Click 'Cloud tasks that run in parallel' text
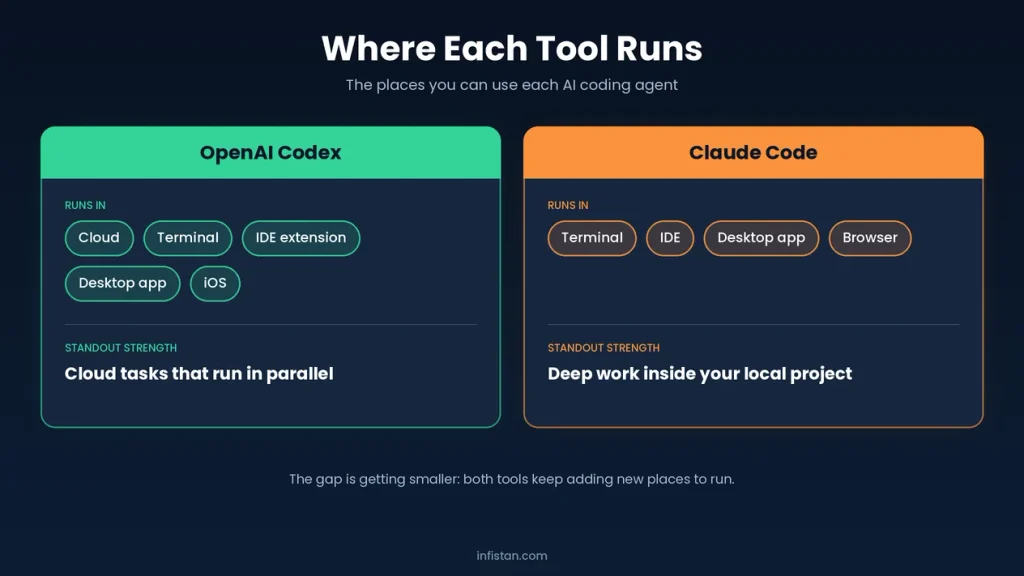The image size is (1024, 576). click(199, 374)
